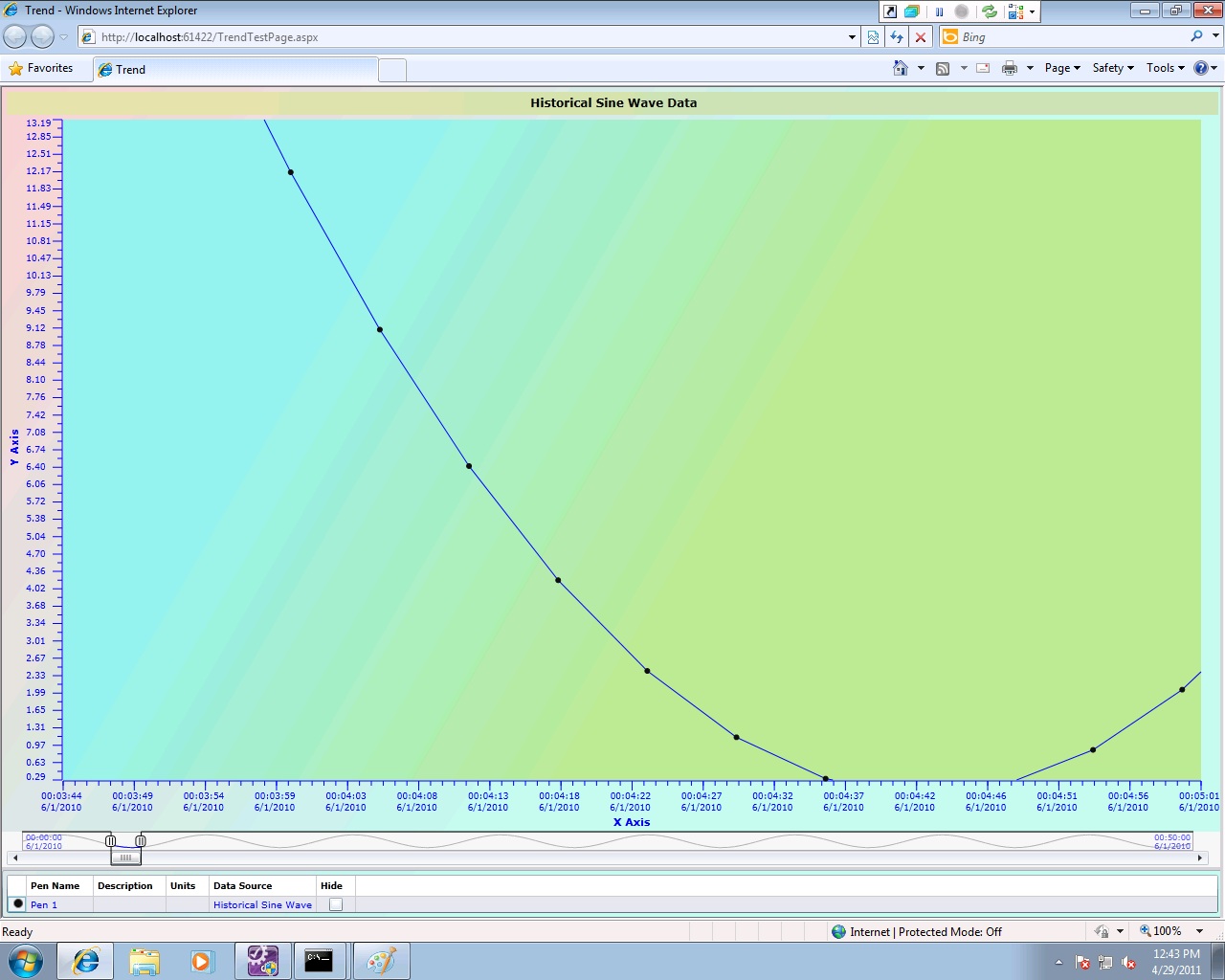This screenshot has width=1225, height=980.
Task: Open Windows Explorer from the taskbar
Action: coord(145,961)
